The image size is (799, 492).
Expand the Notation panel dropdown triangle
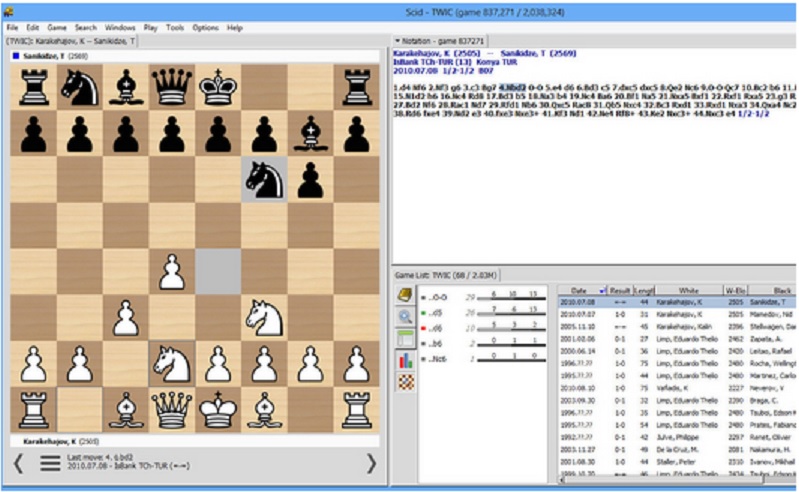point(397,41)
